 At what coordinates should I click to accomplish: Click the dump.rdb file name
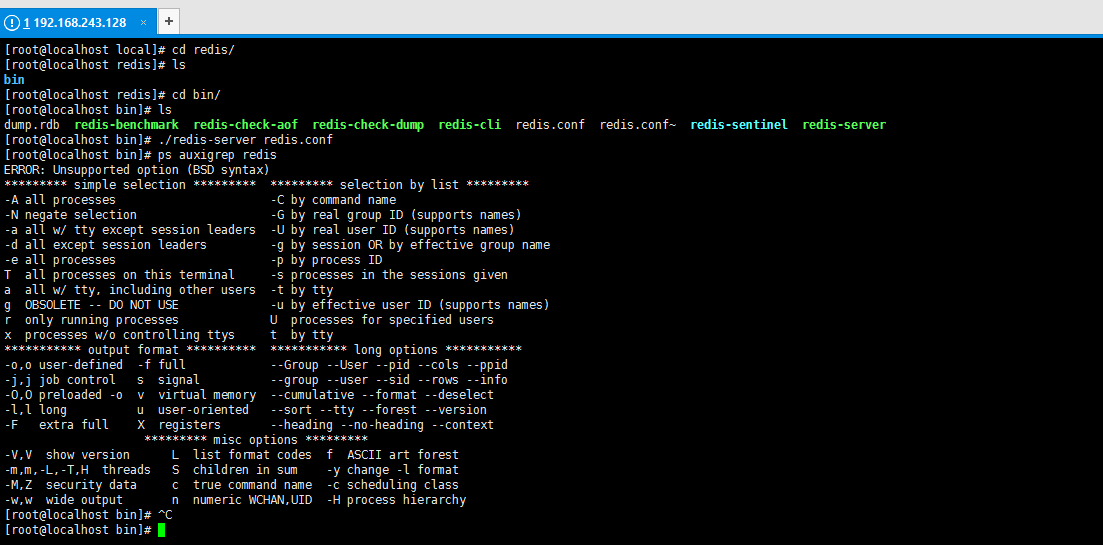tap(32, 124)
